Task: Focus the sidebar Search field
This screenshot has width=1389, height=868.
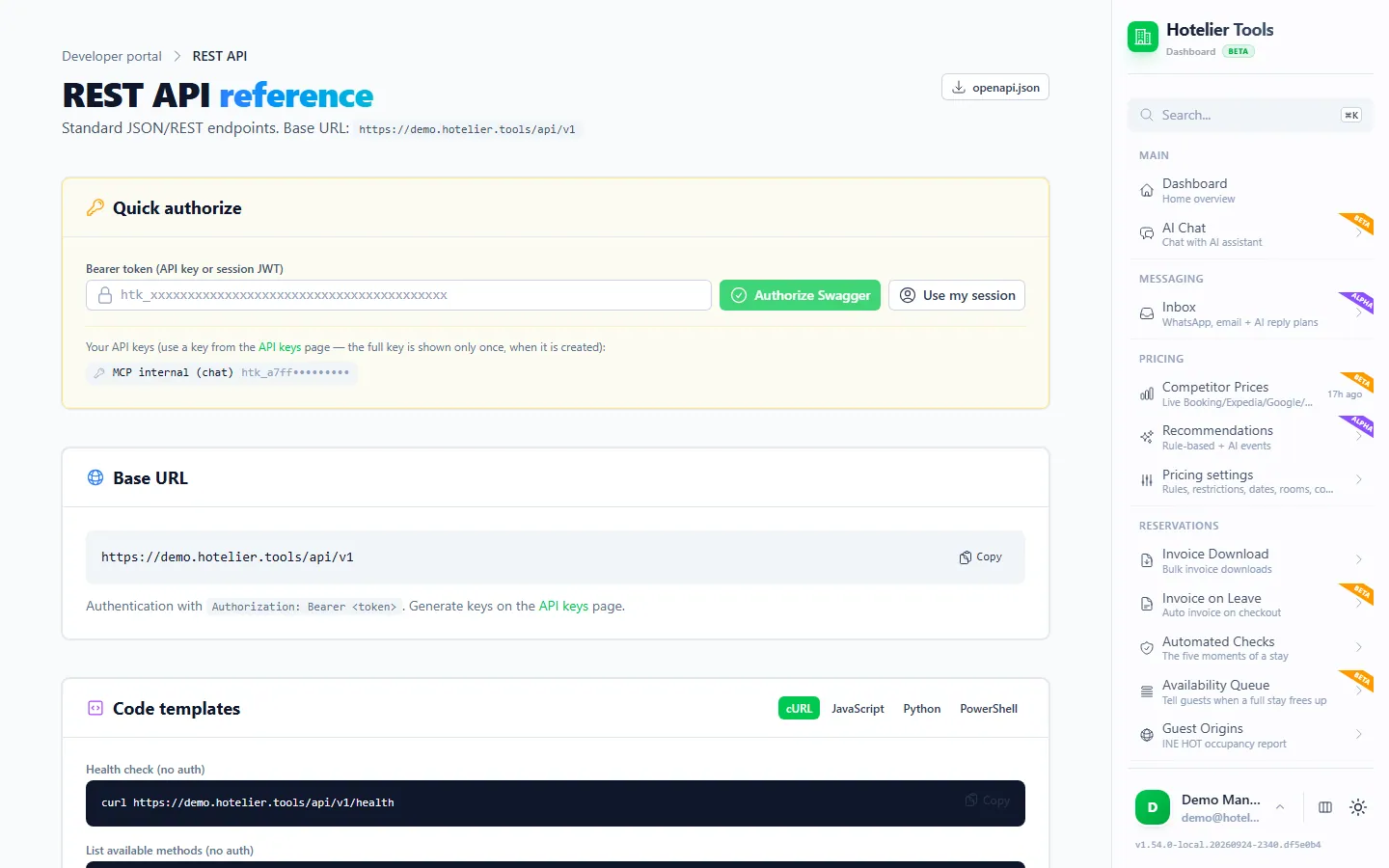Action: [x=1250, y=115]
